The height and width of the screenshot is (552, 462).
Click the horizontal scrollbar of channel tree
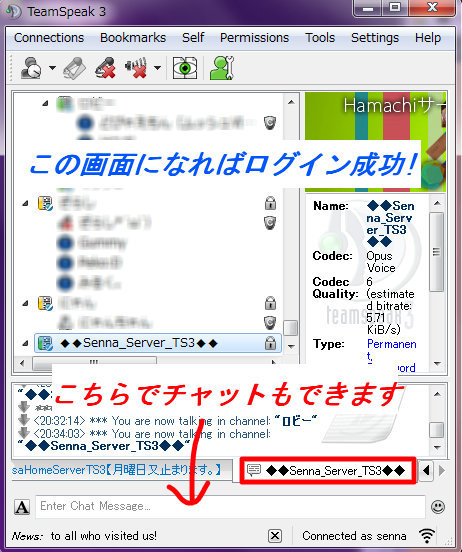click(x=146, y=363)
